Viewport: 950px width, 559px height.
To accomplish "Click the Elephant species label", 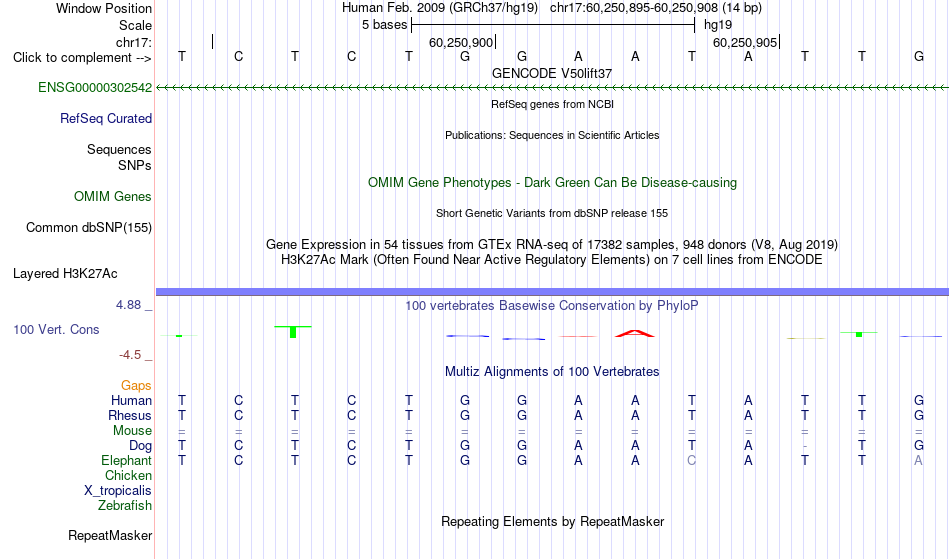I will coord(126,461).
